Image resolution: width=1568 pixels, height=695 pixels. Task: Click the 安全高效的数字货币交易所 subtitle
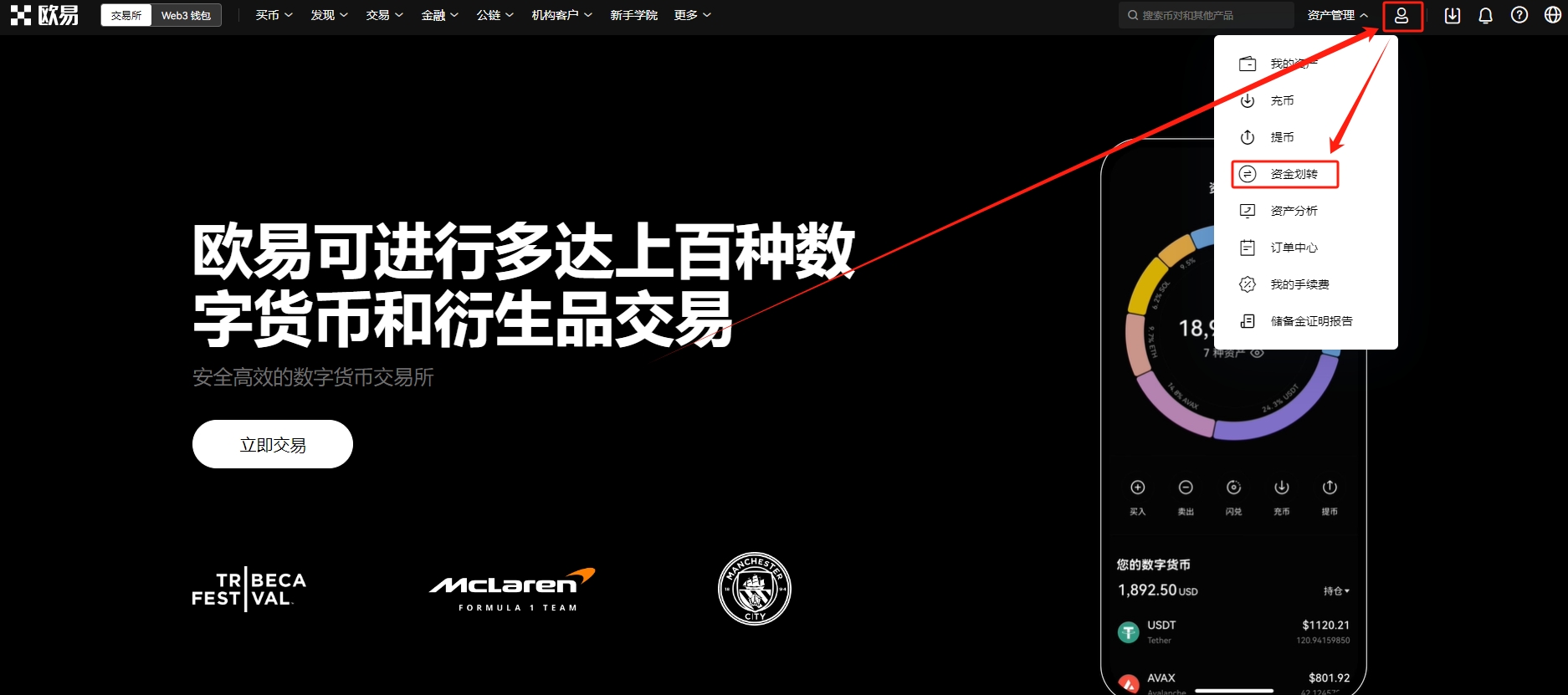[x=313, y=377]
